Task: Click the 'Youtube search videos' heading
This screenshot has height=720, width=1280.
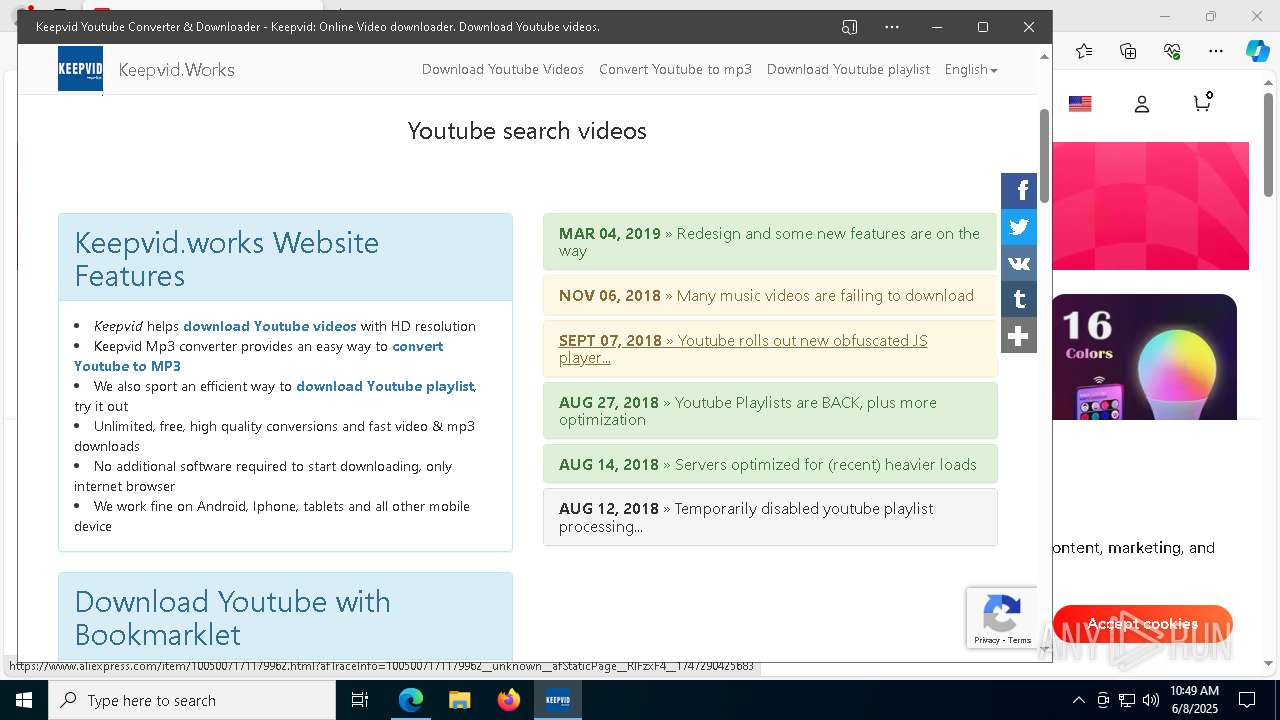Action: (527, 131)
